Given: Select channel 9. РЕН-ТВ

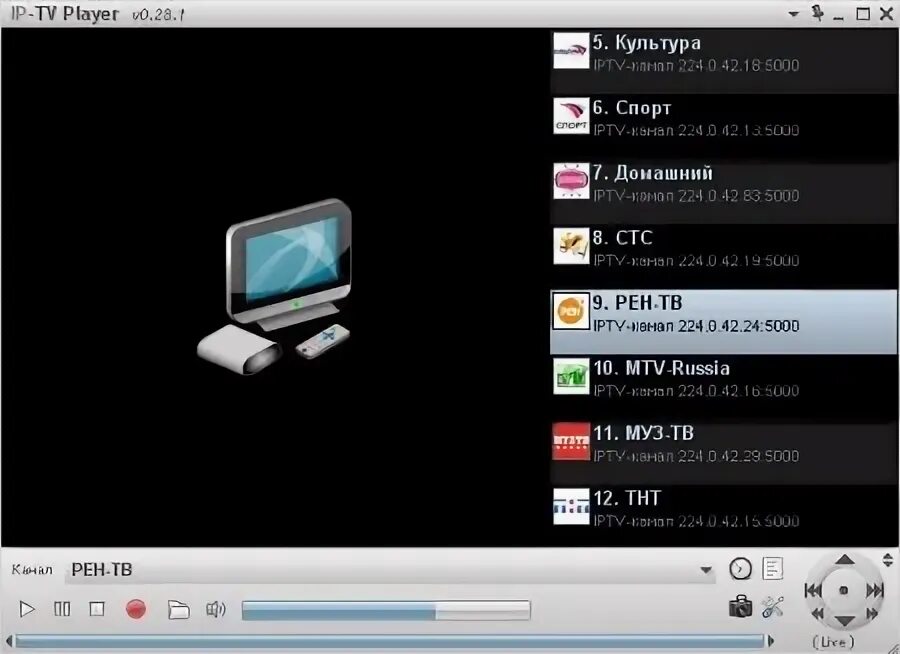Looking at the screenshot, I should pyautogui.click(x=724, y=322).
